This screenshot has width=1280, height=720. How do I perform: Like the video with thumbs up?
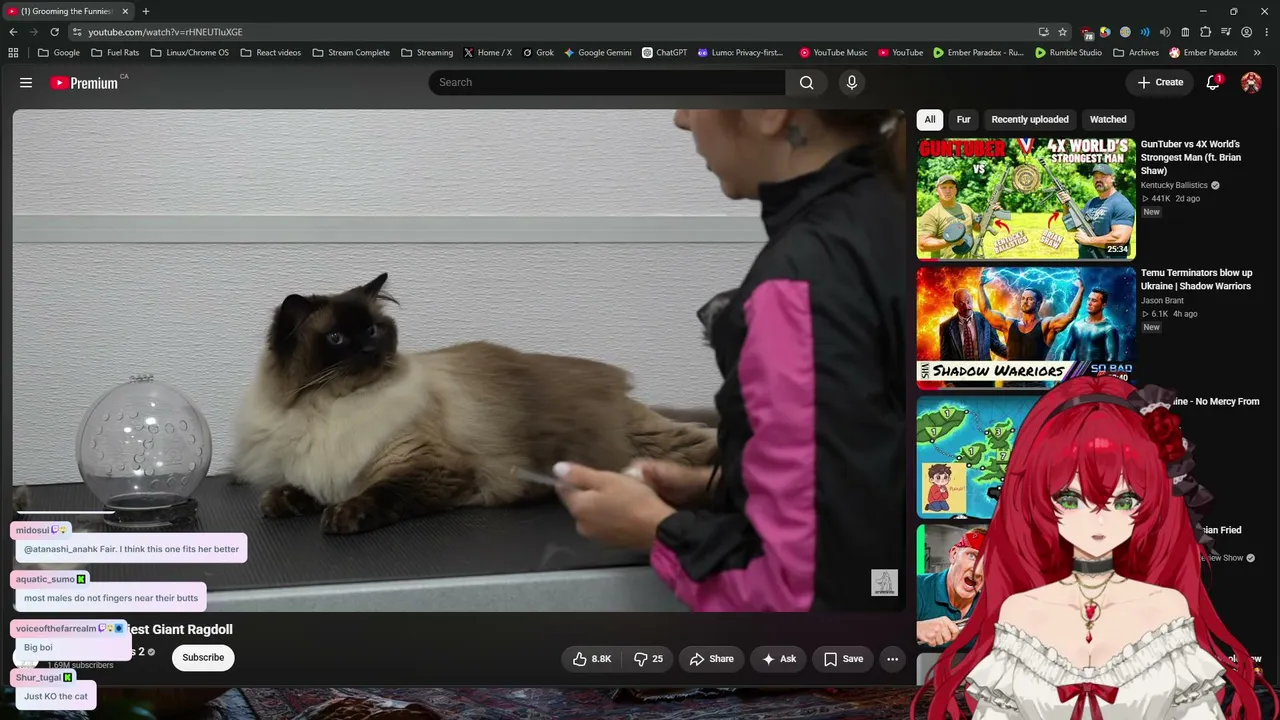(592, 659)
